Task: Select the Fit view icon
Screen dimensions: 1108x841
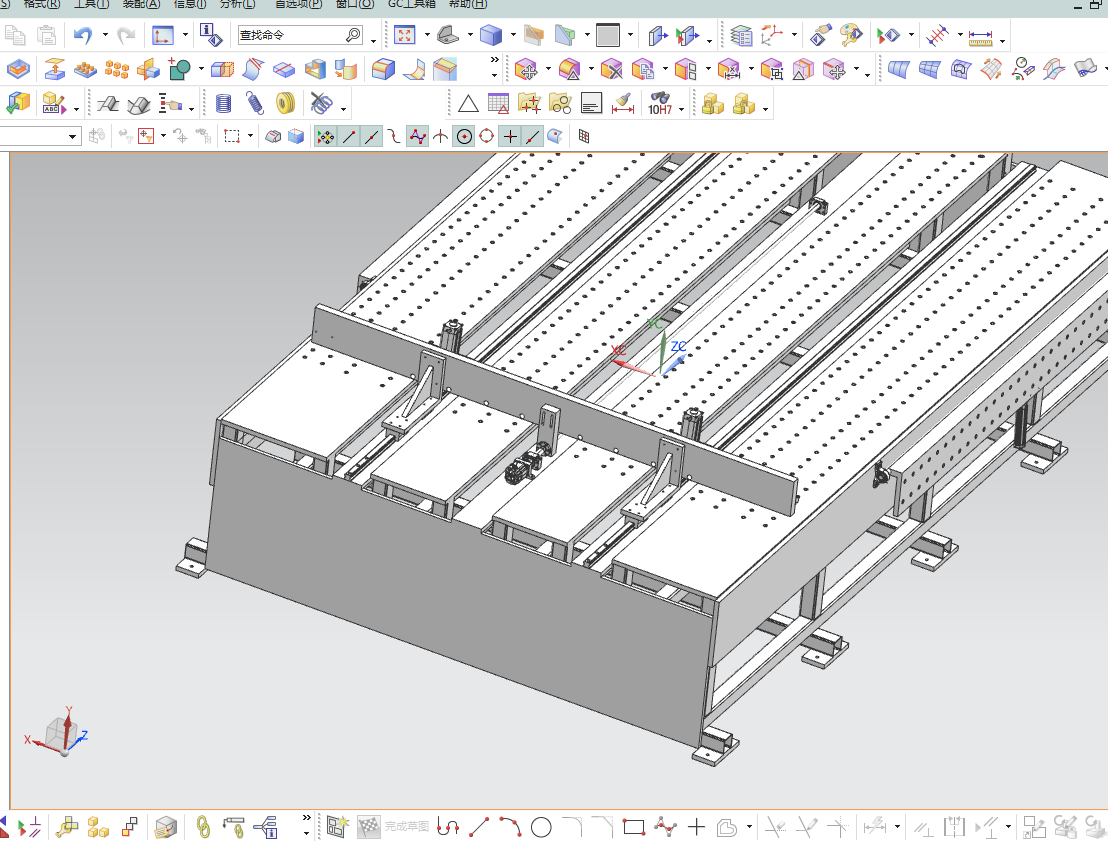Action: coord(404,35)
